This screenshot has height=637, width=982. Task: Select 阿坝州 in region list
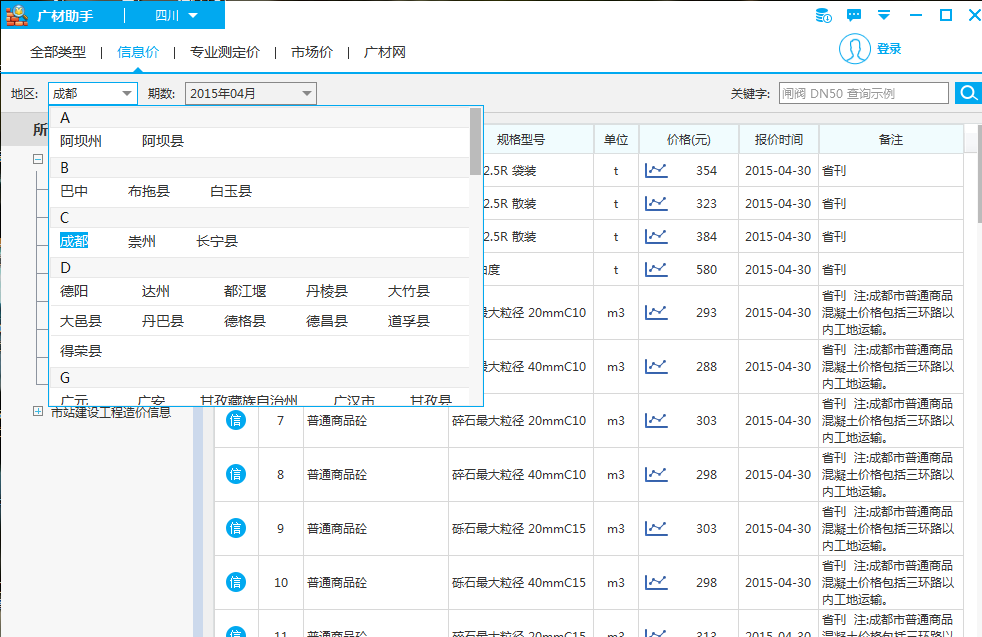point(81,141)
